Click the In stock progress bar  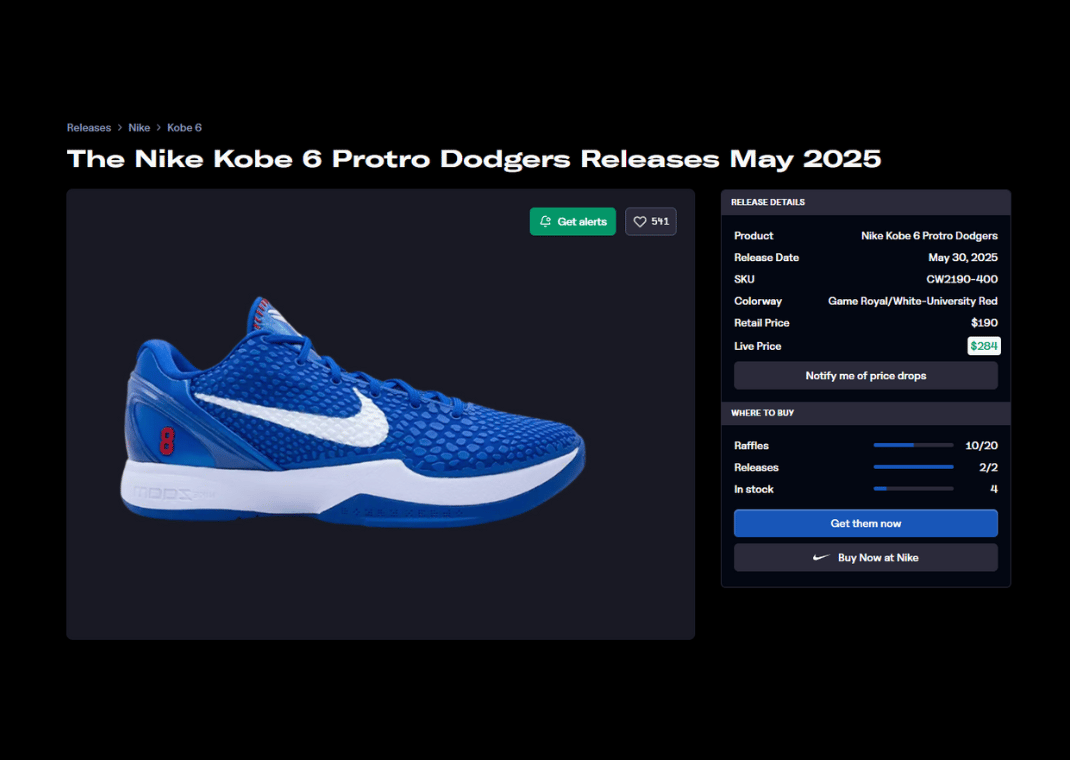pyautogui.click(x=913, y=489)
